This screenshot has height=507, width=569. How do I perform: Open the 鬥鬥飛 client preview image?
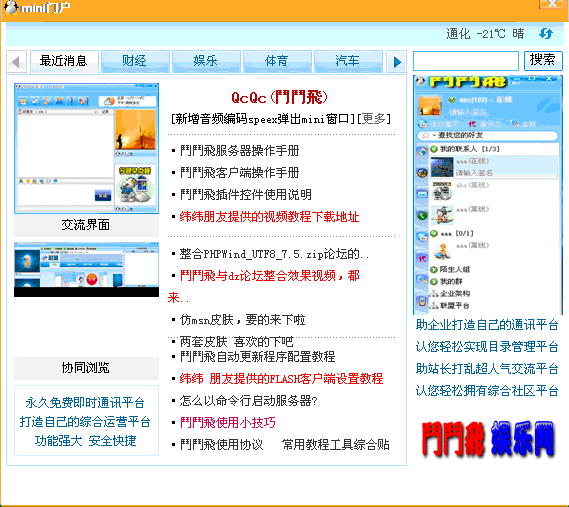coord(488,195)
